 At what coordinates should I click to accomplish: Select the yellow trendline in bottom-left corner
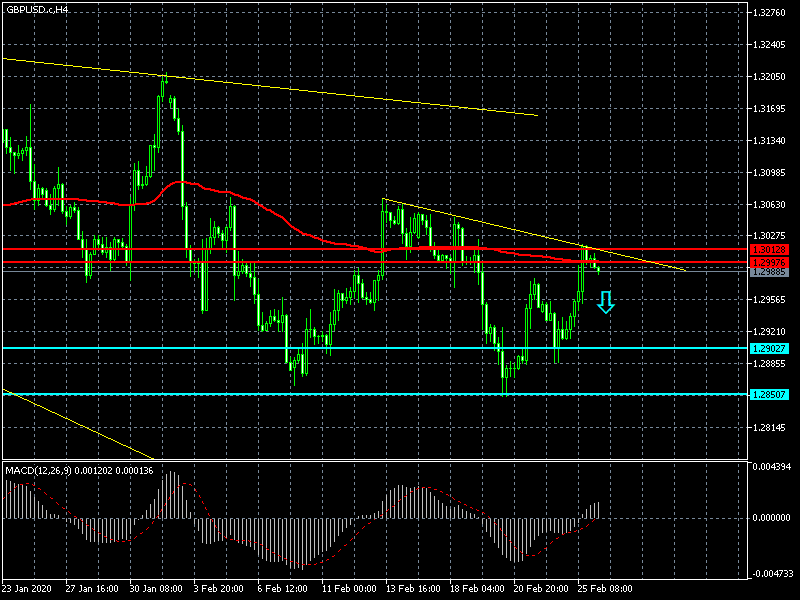tap(77, 424)
